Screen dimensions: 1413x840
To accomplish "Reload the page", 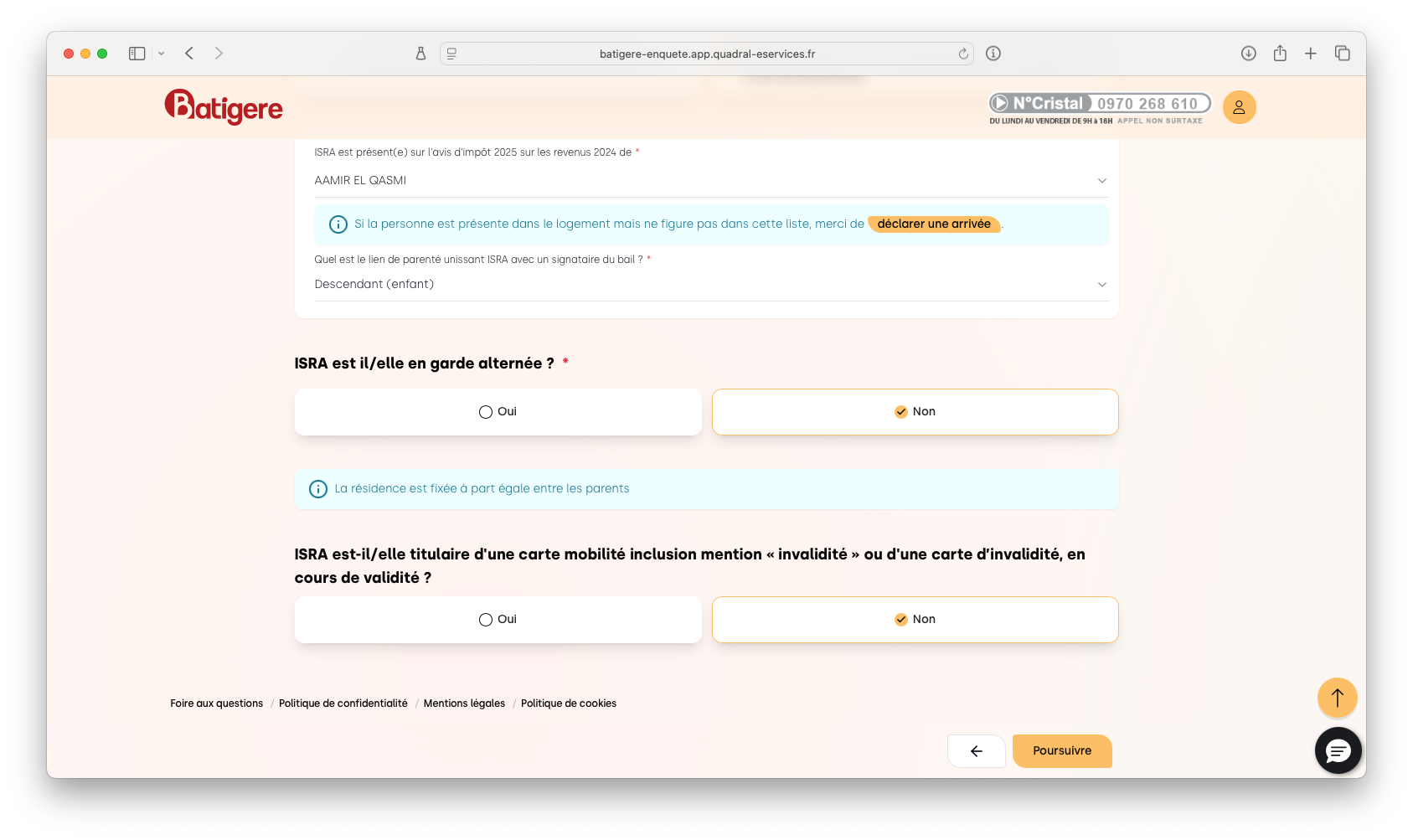I will [963, 54].
